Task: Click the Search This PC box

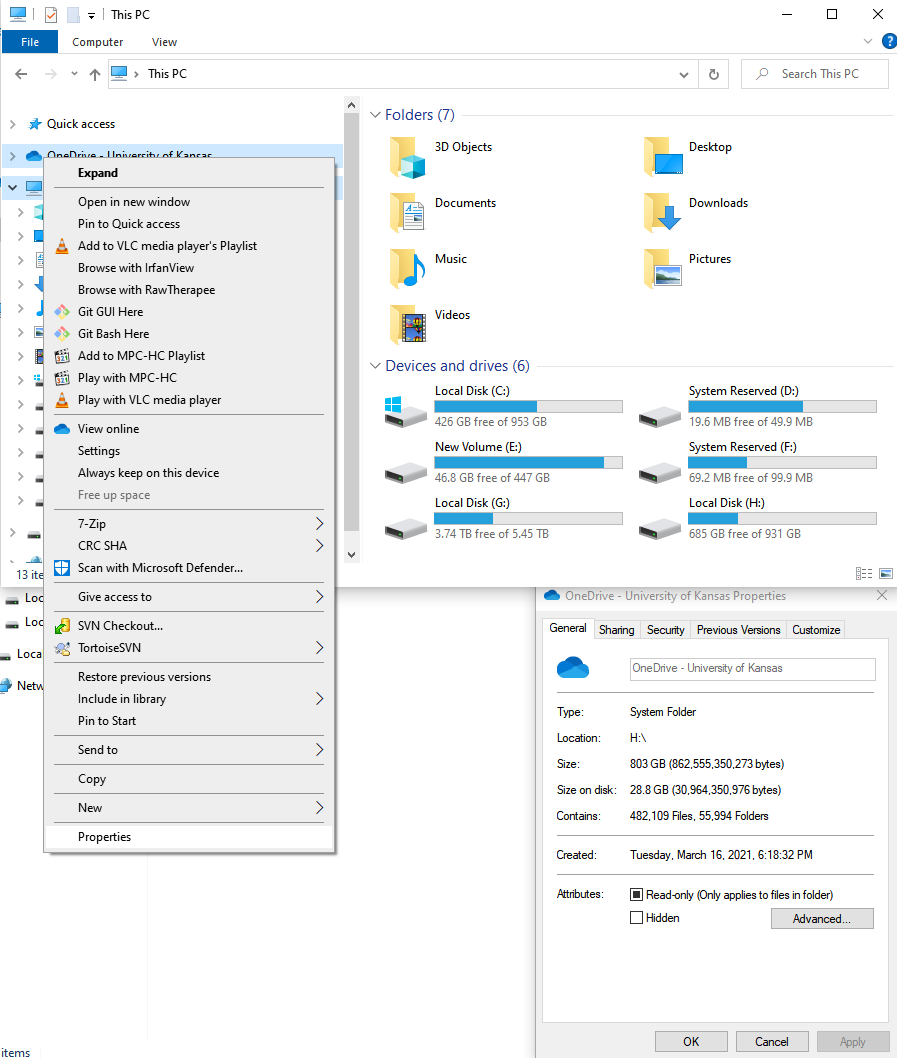Action: click(815, 74)
